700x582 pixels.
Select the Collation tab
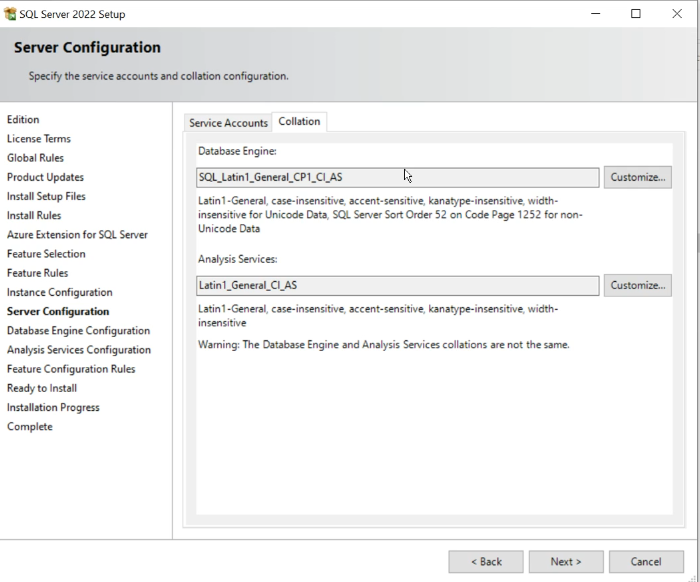coord(299,121)
